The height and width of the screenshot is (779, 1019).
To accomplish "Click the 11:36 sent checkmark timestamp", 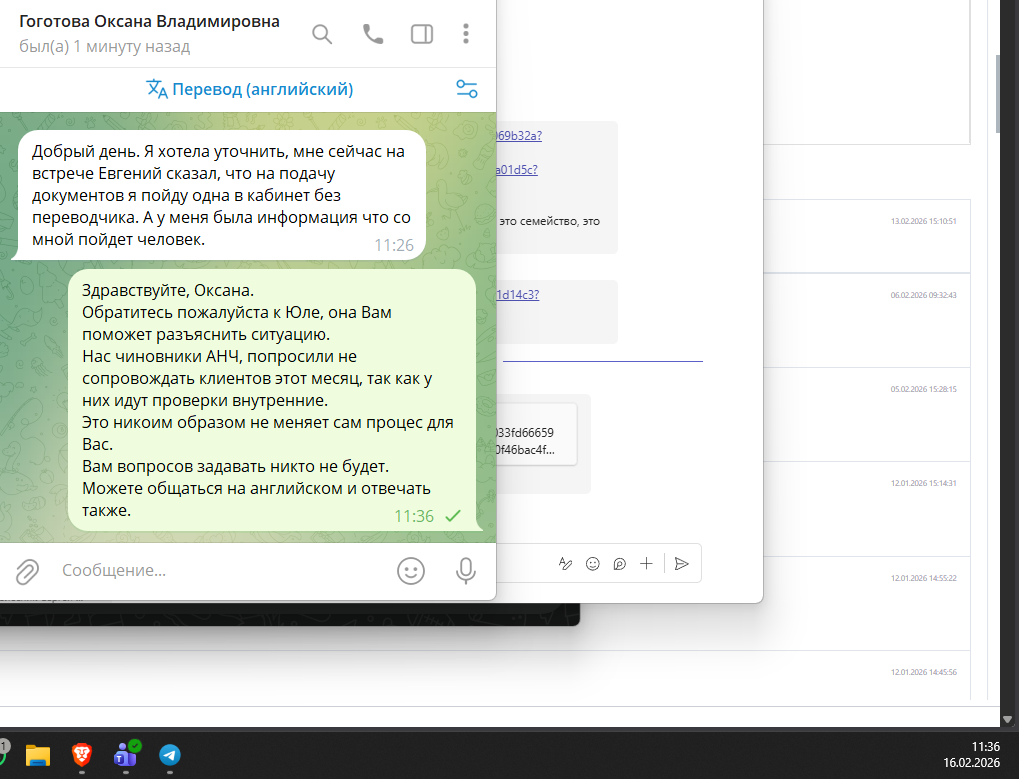I will coord(428,516).
